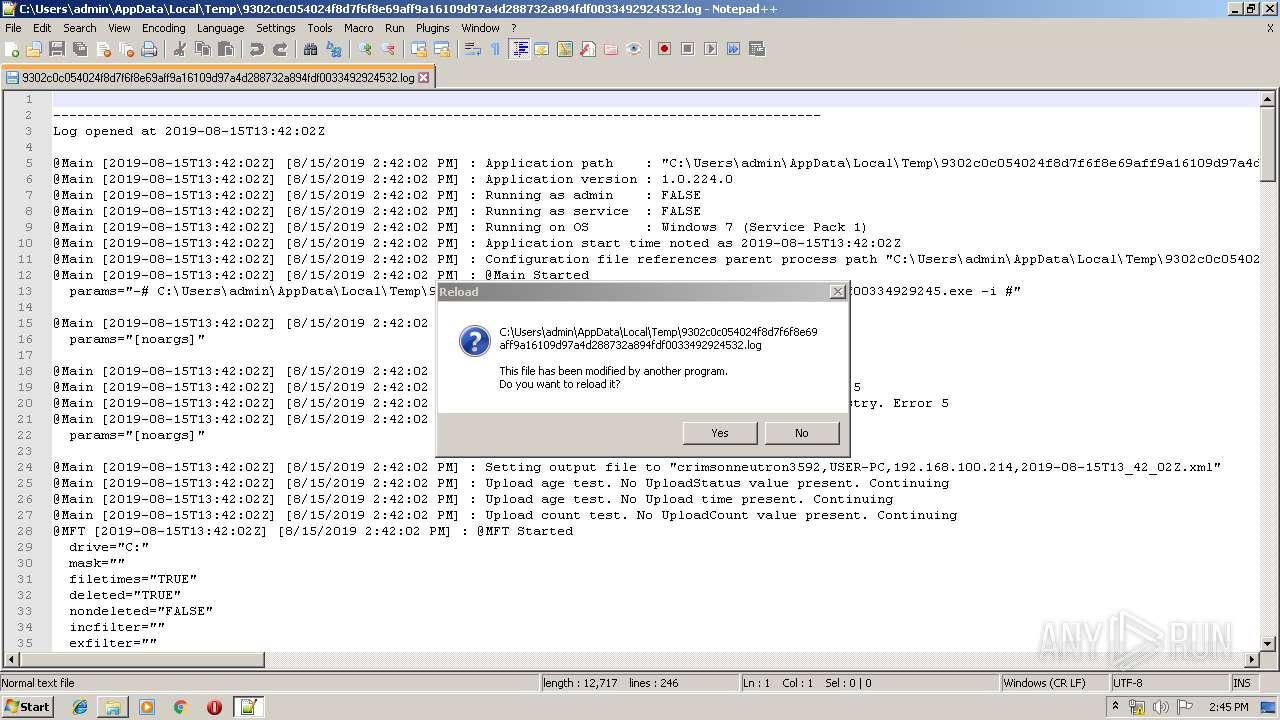Click the Save All toolbar icon

tap(80, 49)
